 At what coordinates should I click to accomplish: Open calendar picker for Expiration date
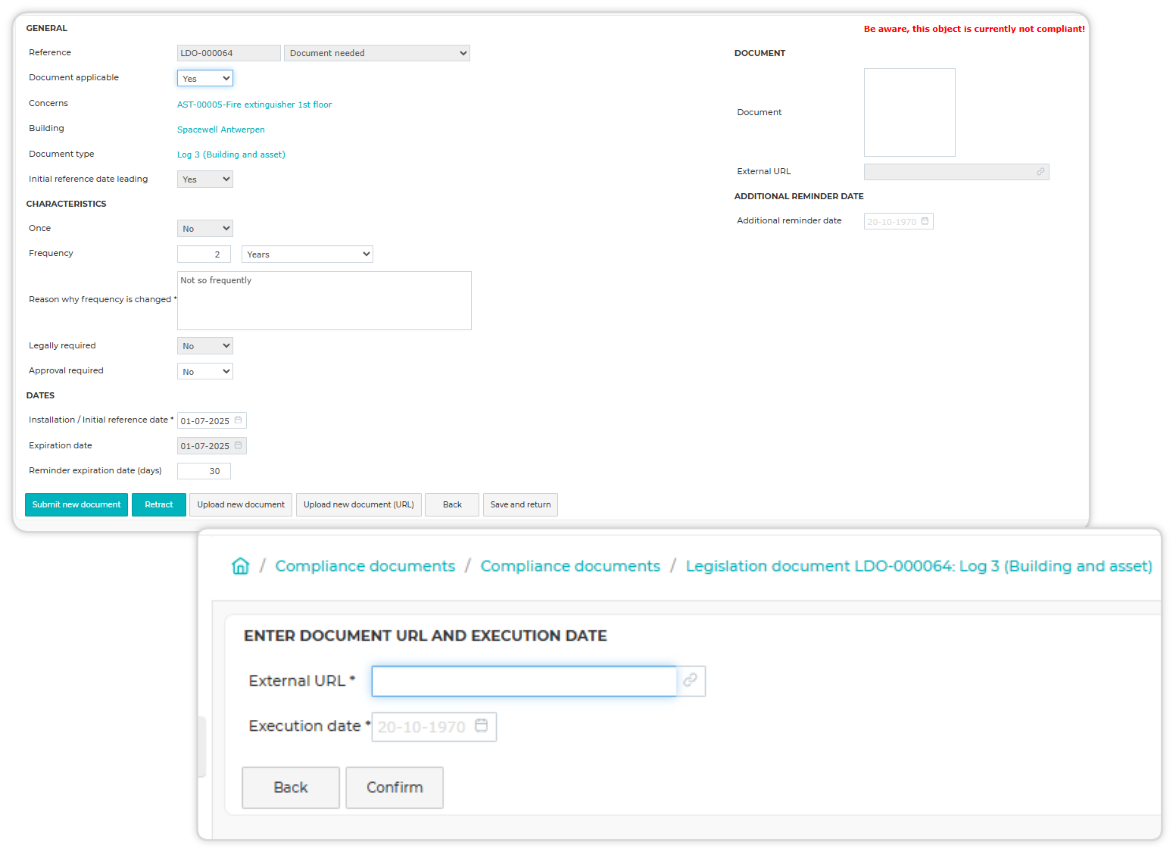tap(238, 445)
